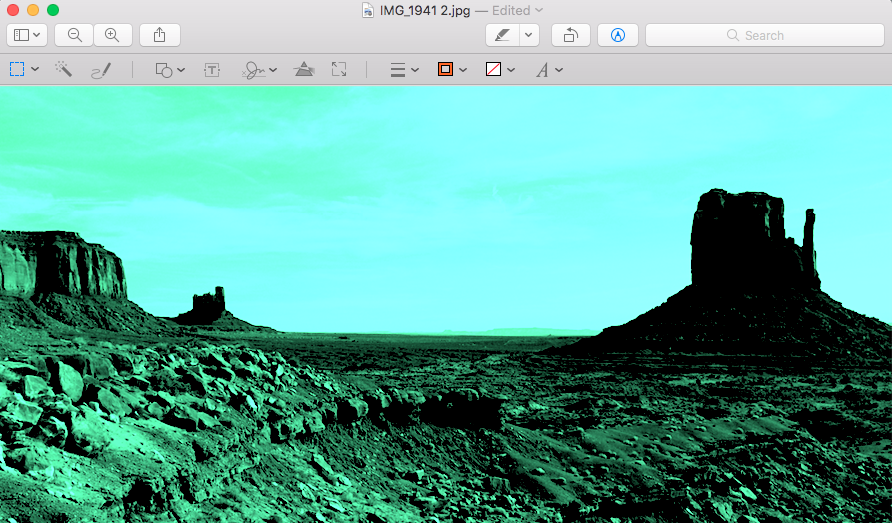
Task: Add a Text box
Action: coord(212,70)
